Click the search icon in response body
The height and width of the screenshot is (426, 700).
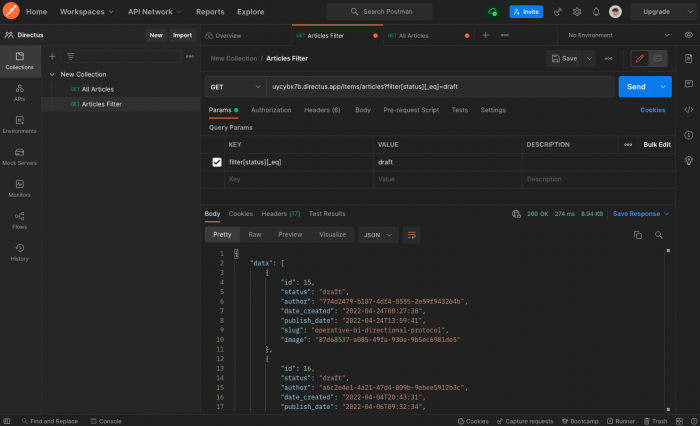tap(659, 234)
